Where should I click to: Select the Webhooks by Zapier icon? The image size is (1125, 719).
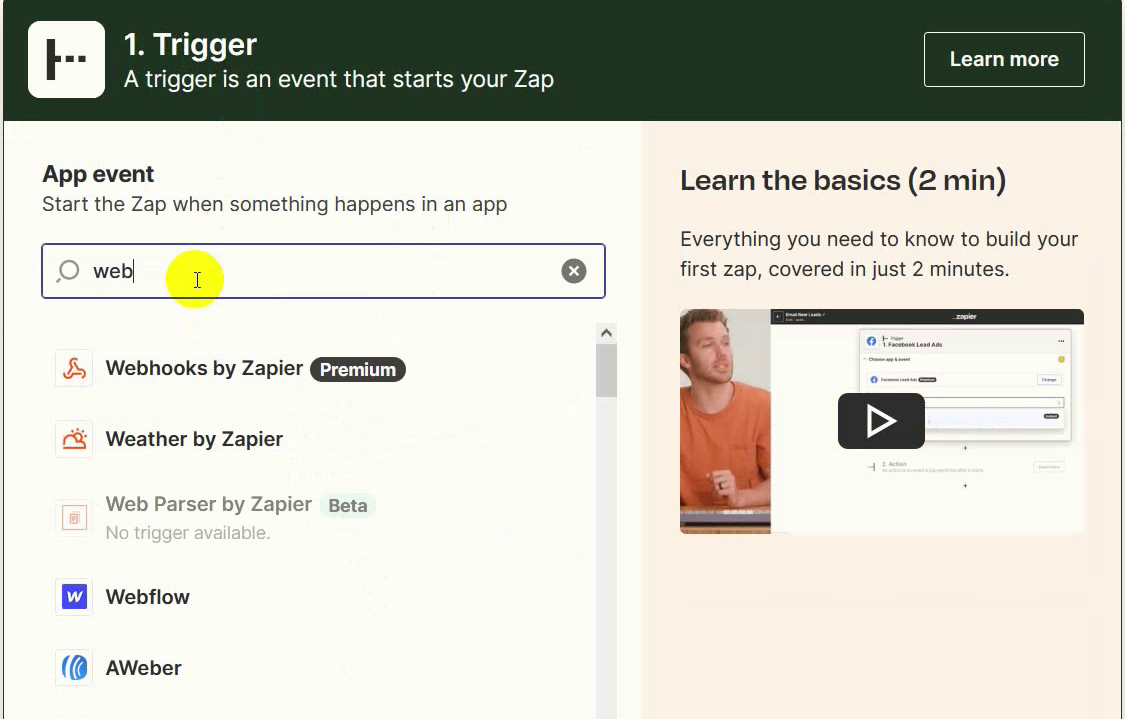(x=74, y=369)
